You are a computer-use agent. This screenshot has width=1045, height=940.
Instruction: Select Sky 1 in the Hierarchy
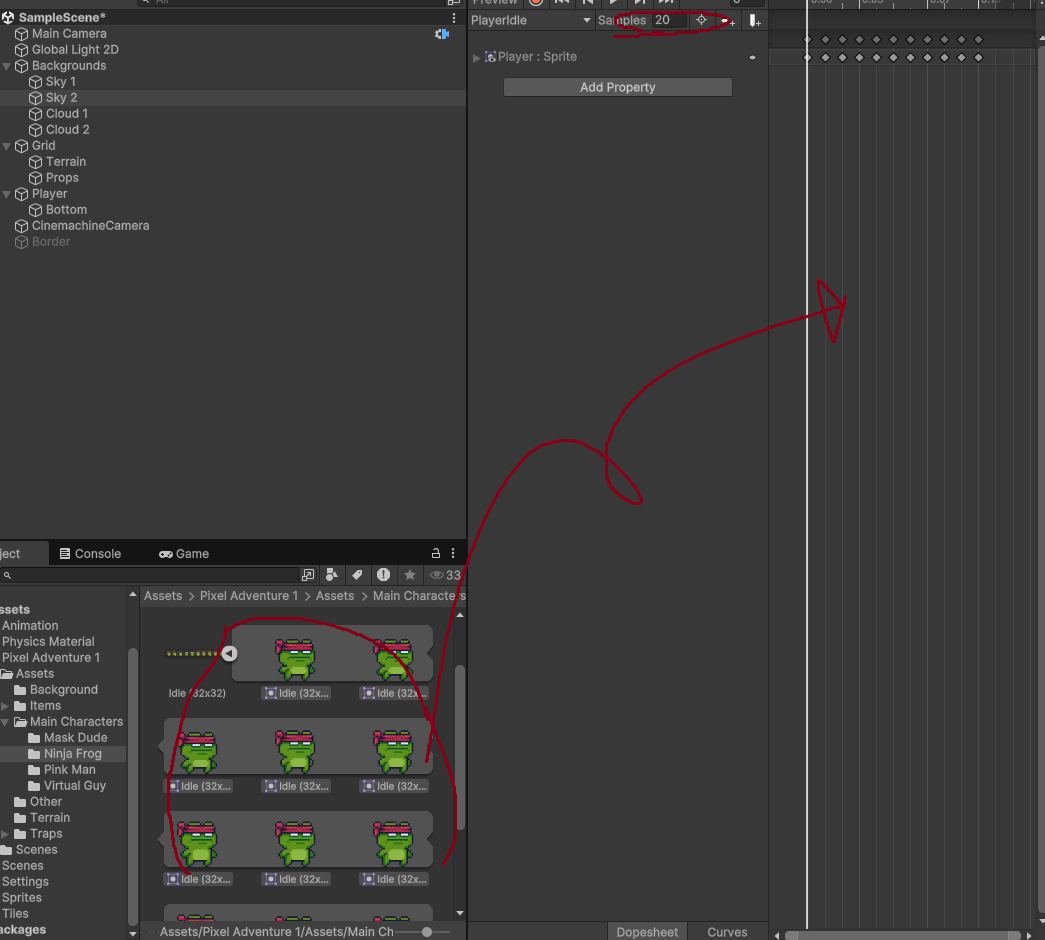61,82
